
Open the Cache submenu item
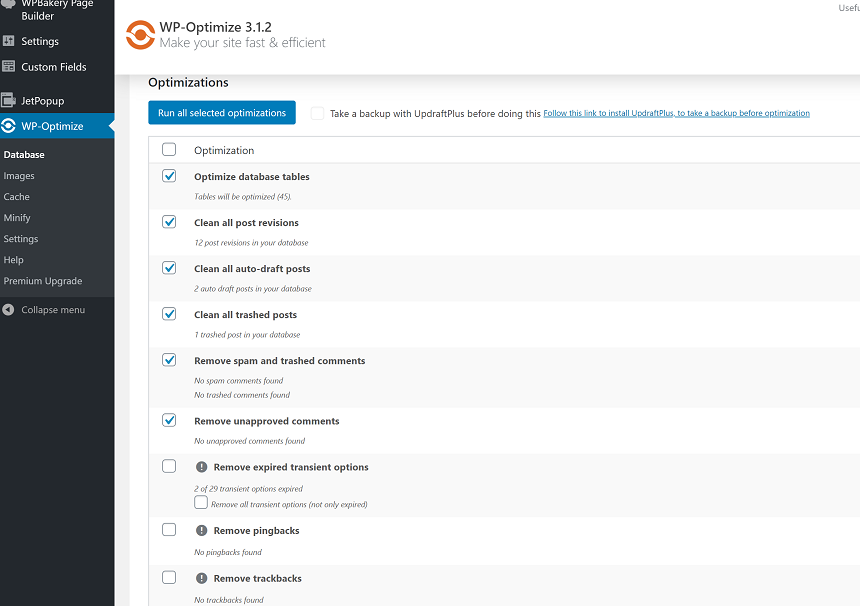click(16, 196)
